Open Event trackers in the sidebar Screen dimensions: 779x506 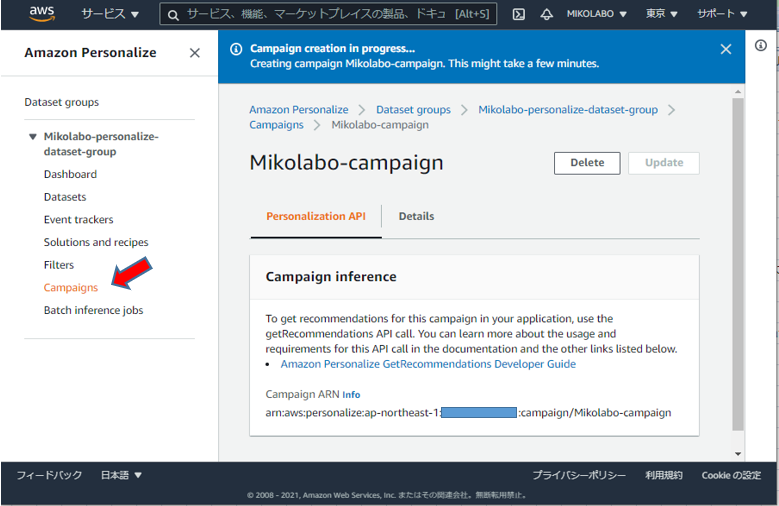pyautogui.click(x=78, y=219)
